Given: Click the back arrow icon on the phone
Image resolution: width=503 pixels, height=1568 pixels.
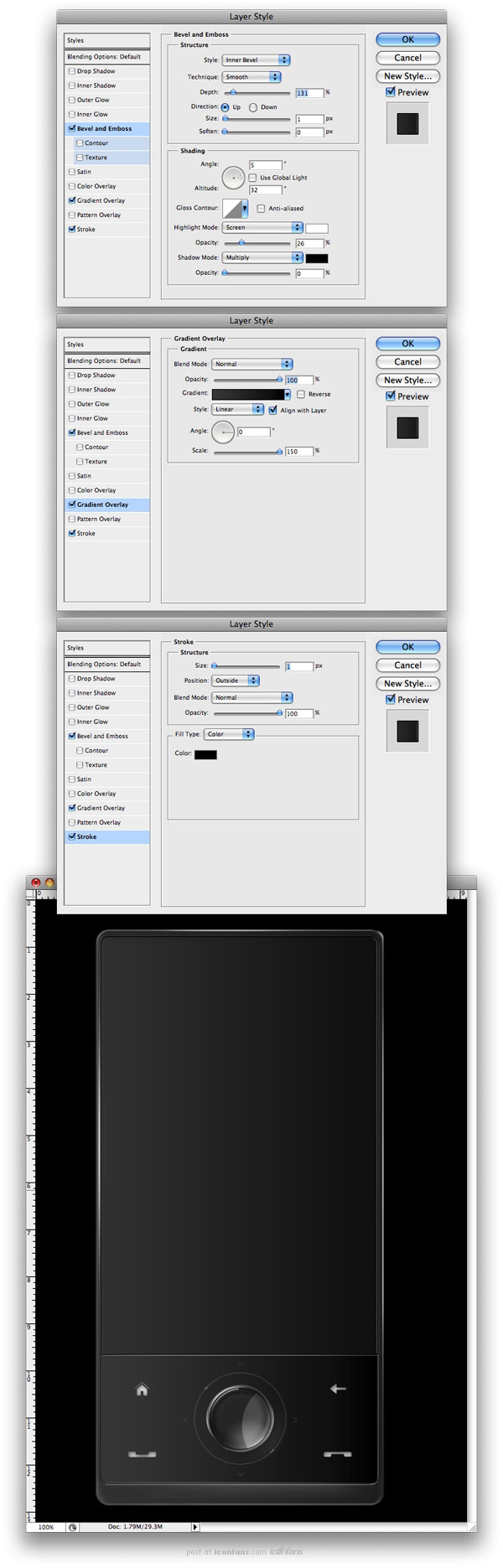Looking at the screenshot, I should click(x=338, y=1389).
